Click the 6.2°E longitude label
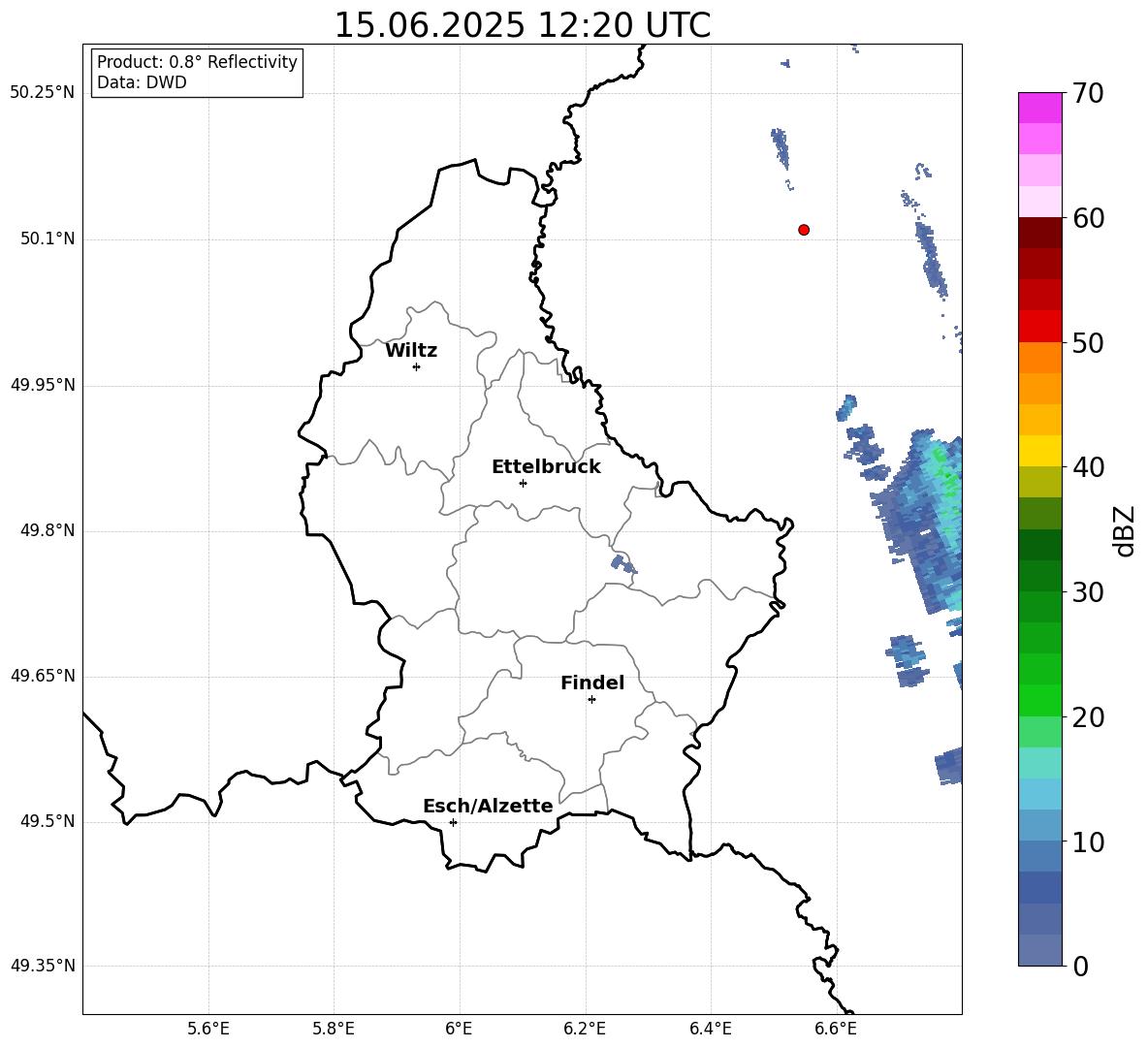The height and width of the screenshot is (1048, 1148). pyautogui.click(x=585, y=1029)
